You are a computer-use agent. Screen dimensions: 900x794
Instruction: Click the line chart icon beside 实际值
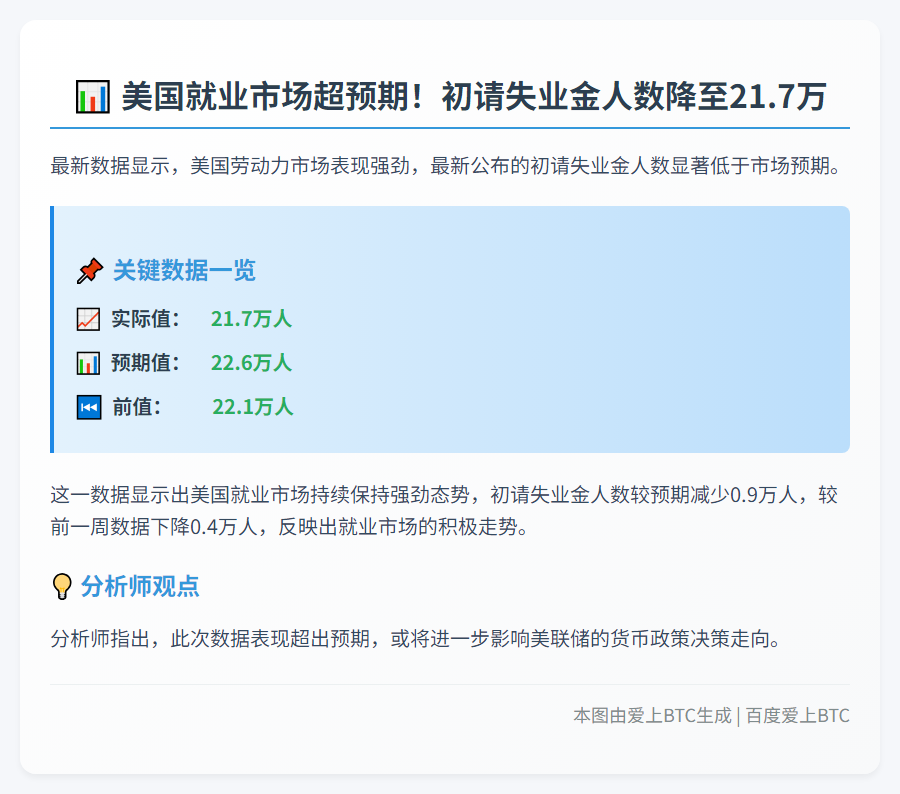[88, 319]
